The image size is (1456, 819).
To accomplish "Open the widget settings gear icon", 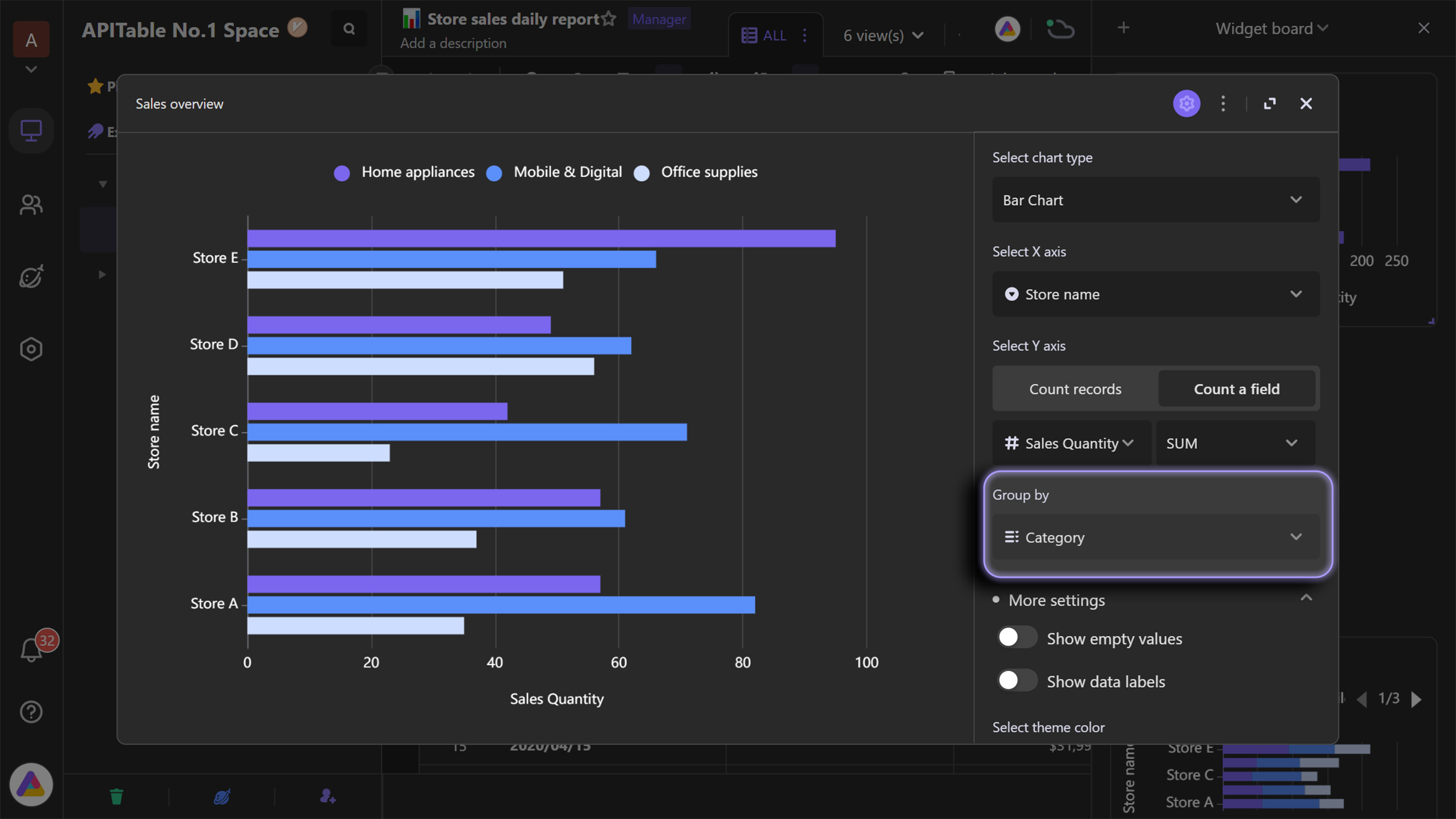I will coord(1186,103).
